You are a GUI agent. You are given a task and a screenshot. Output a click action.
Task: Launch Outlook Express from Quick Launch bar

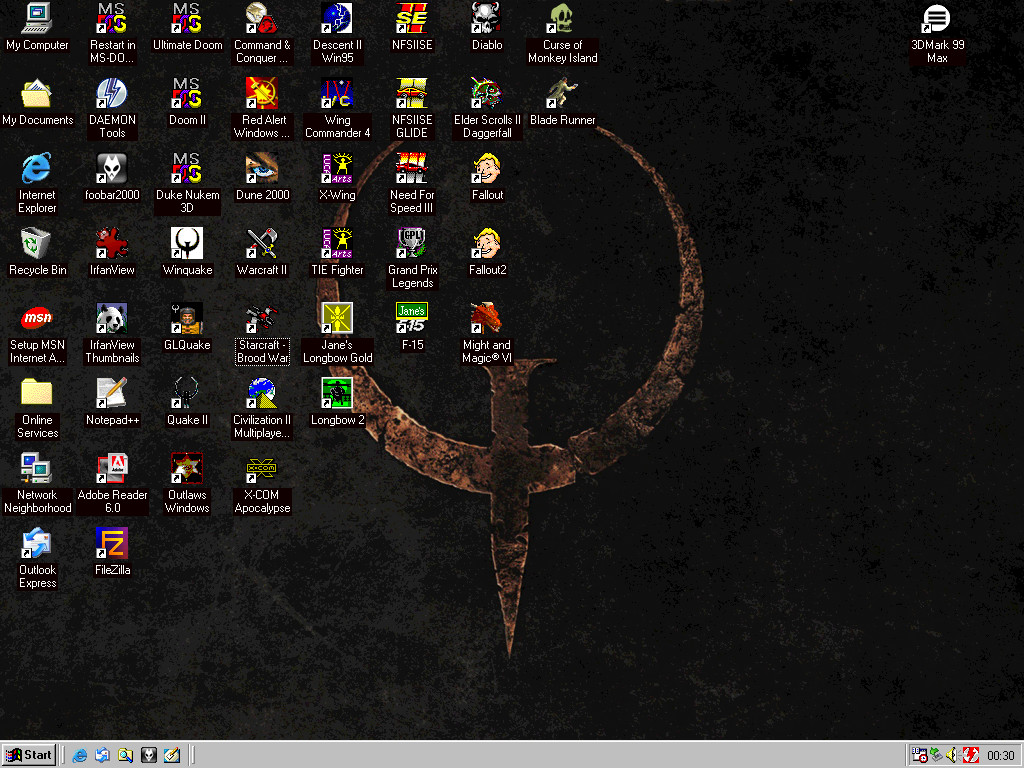click(x=103, y=756)
